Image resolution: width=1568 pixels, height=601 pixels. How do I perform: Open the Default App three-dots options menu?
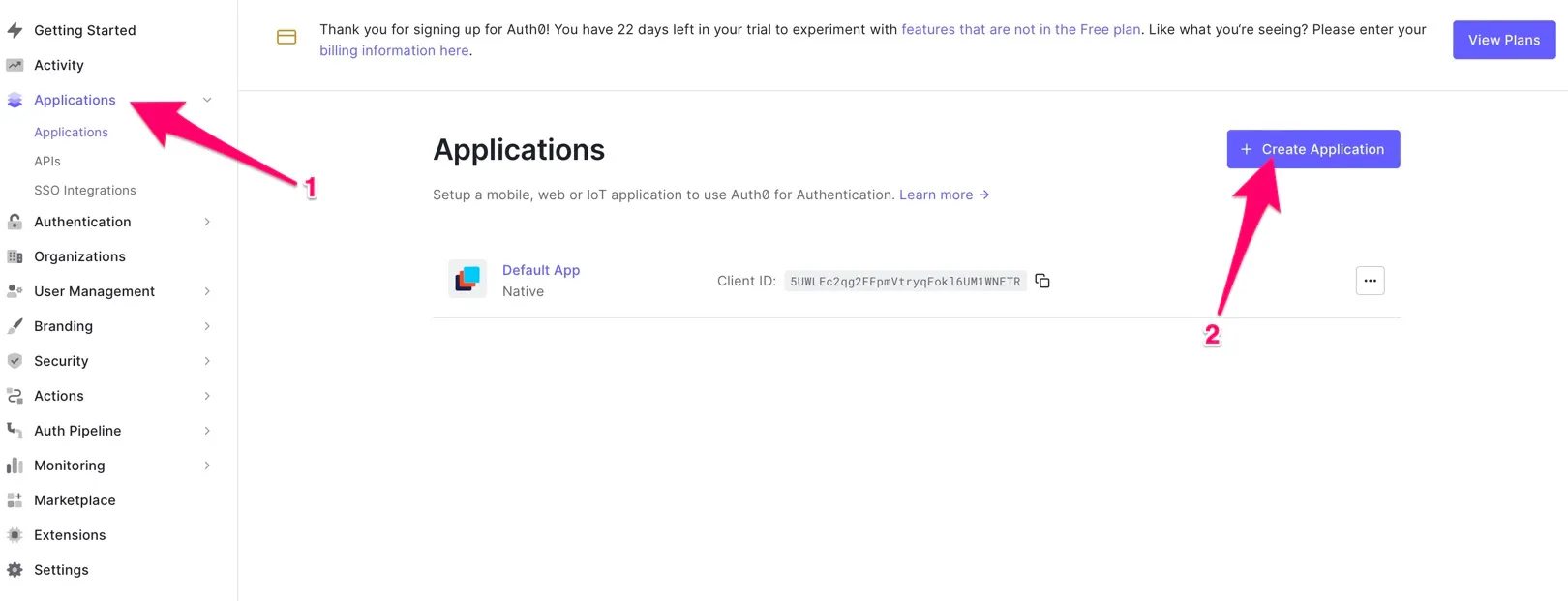click(1370, 281)
